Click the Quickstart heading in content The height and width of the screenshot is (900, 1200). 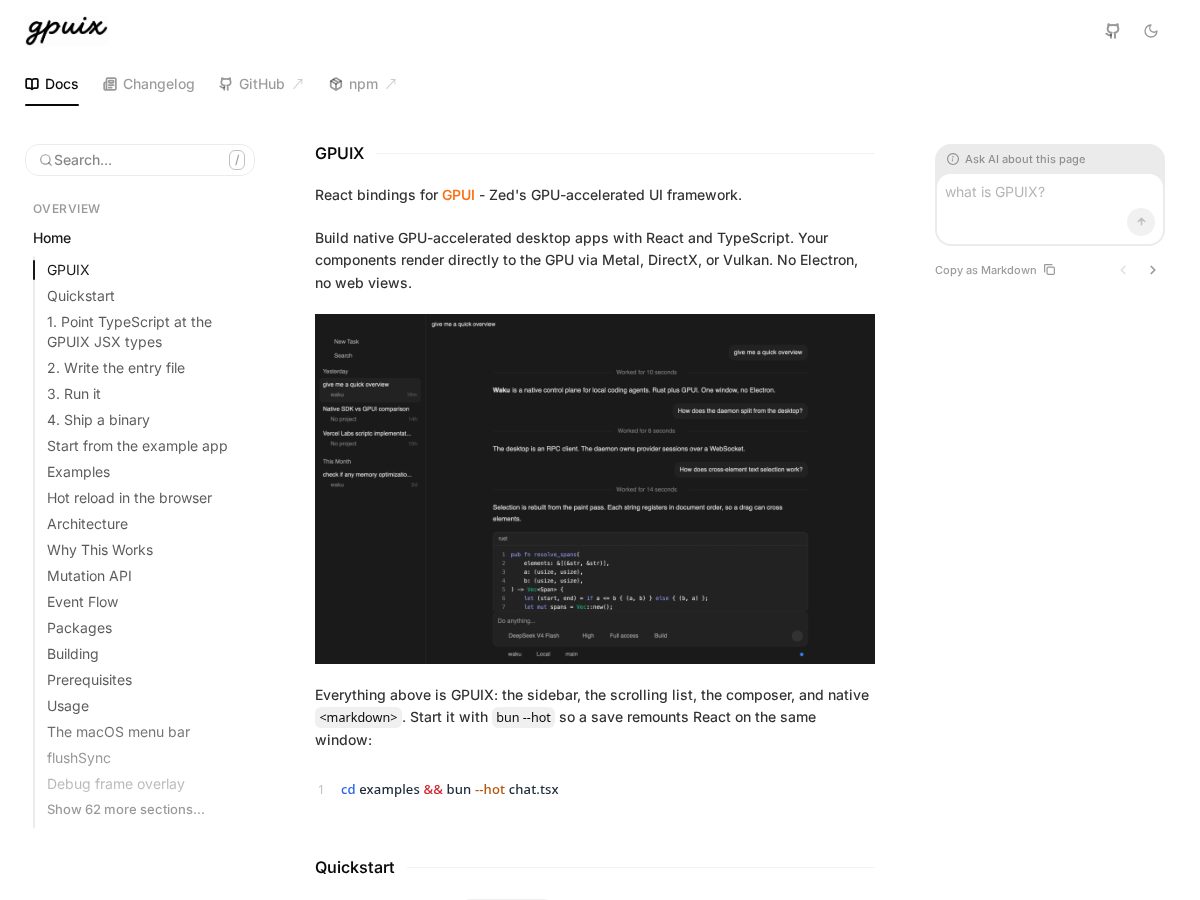355,867
